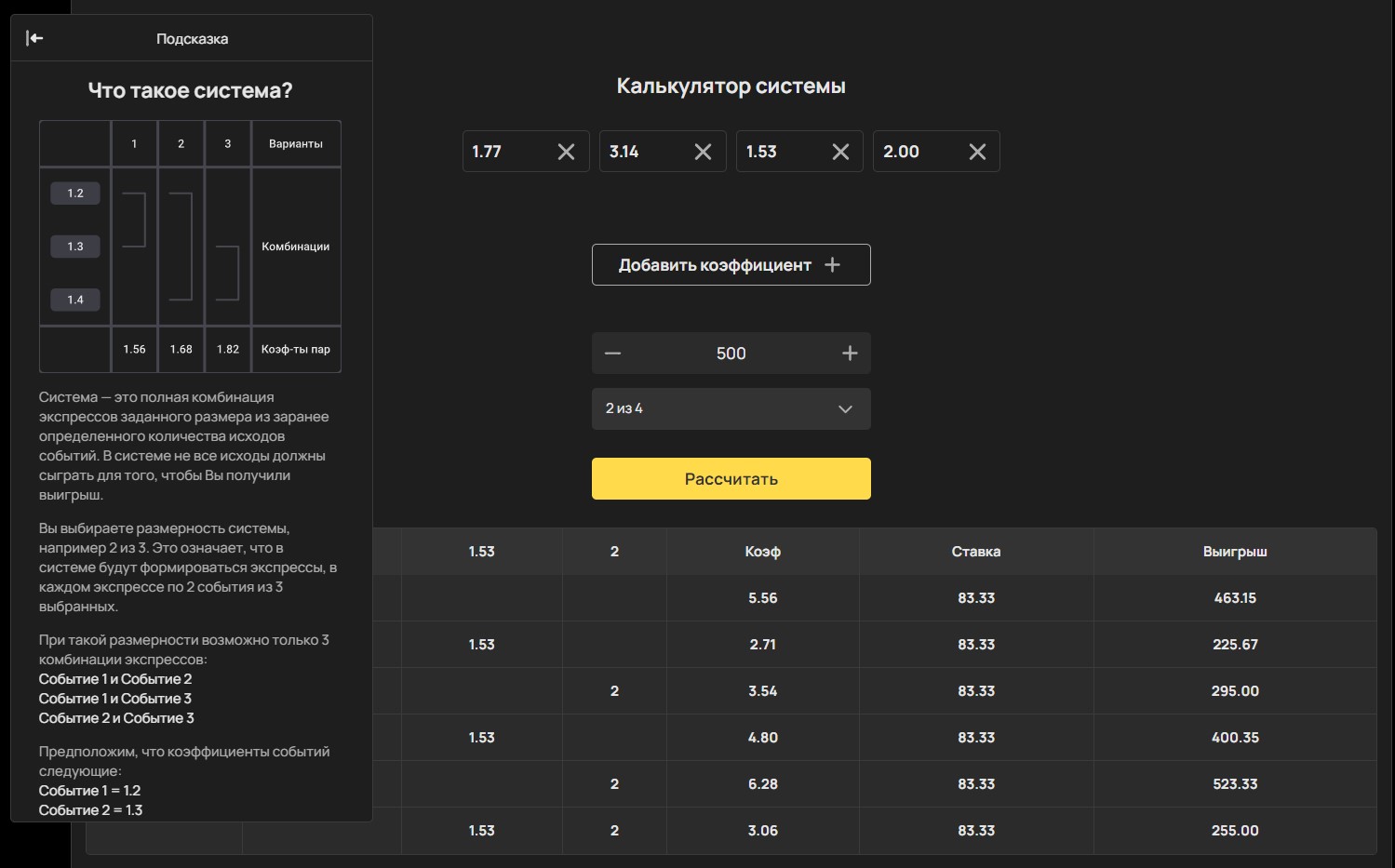The image size is (1395, 868).
Task: Click the 1.2 chip in hint diagram
Action: pos(75,194)
